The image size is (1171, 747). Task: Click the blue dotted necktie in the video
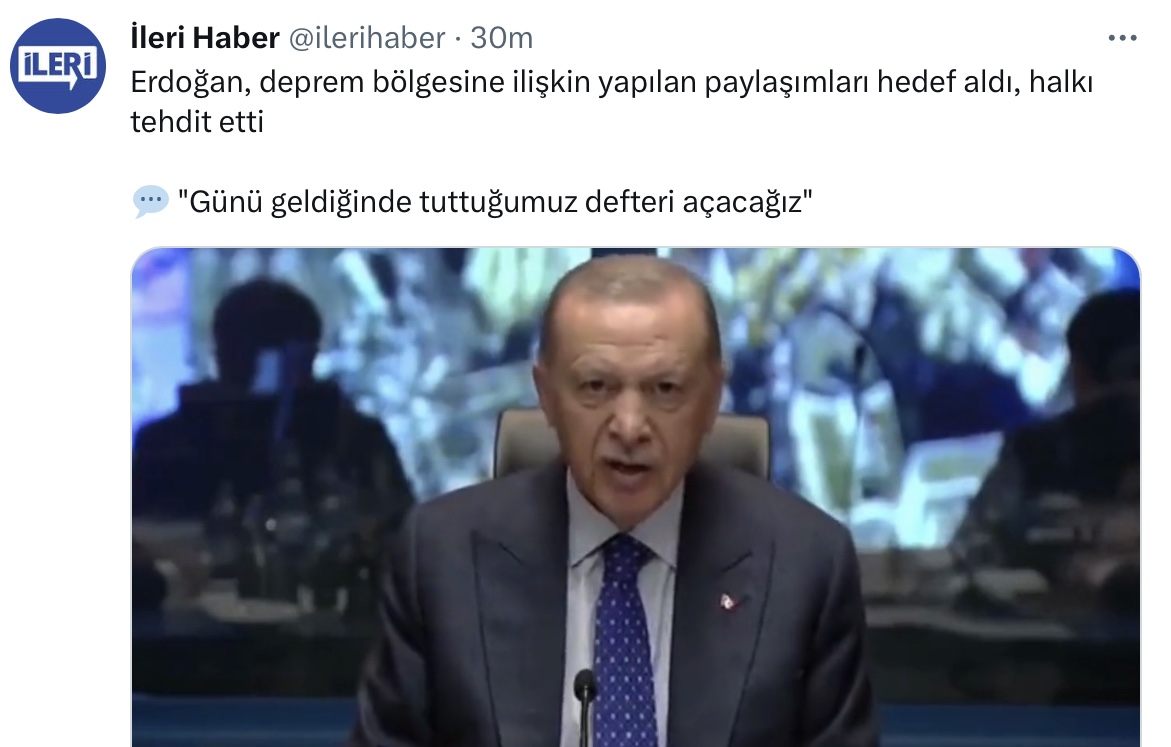(624, 640)
